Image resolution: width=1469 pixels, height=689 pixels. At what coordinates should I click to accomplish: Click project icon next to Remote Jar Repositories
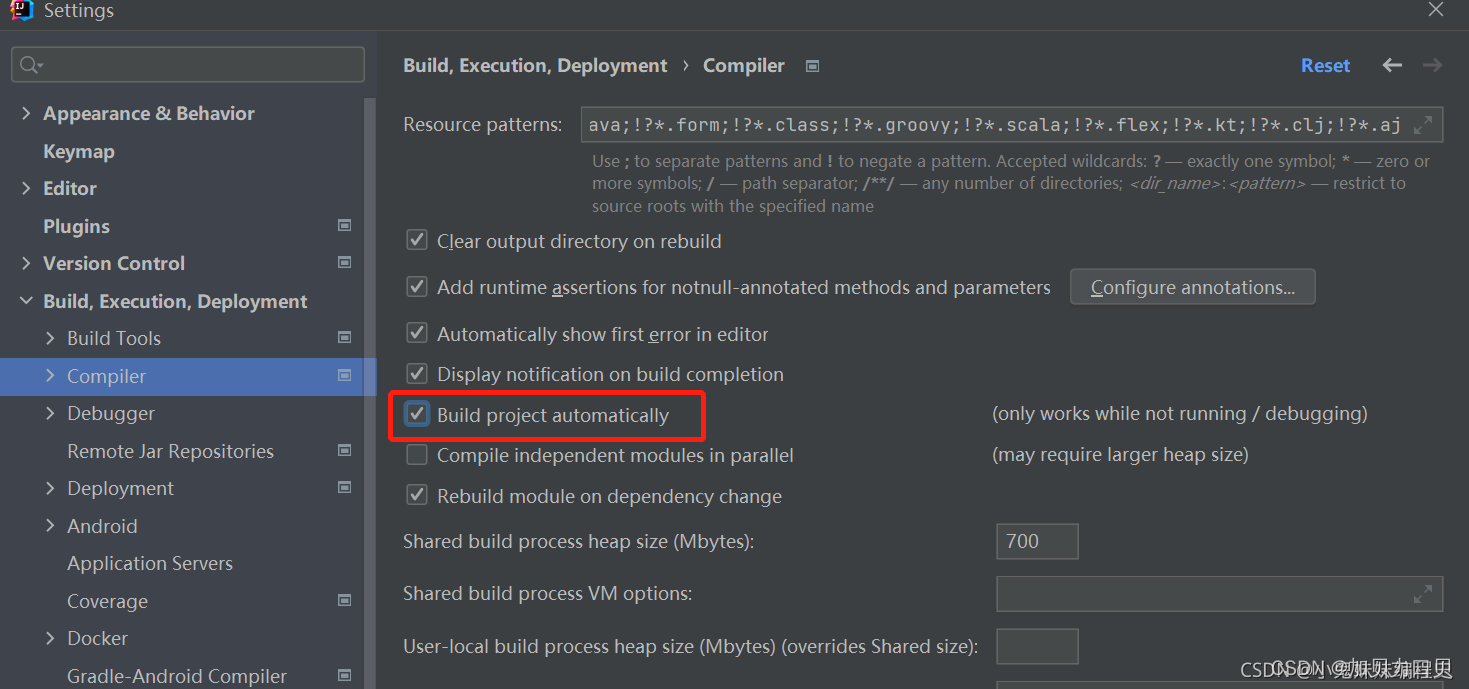pyautogui.click(x=345, y=450)
